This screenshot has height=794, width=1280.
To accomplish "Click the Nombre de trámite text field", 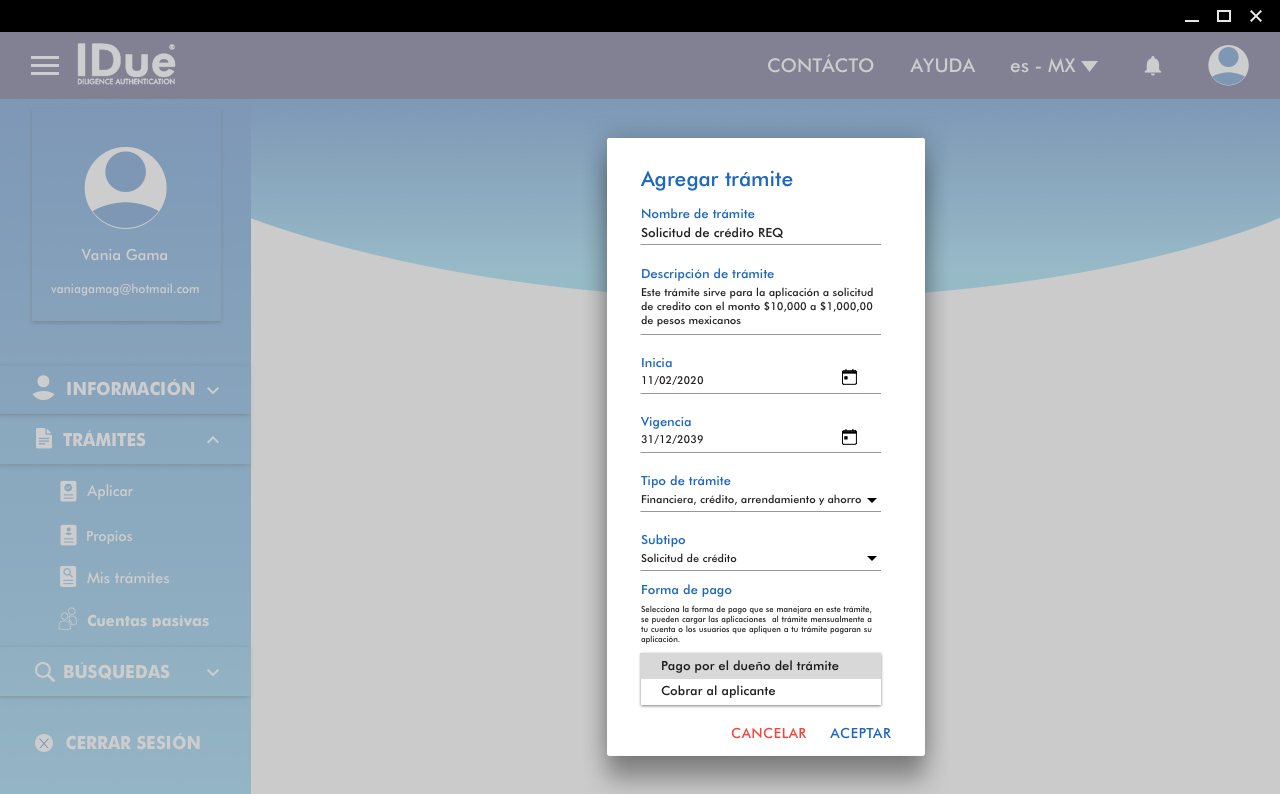I will [x=760, y=233].
